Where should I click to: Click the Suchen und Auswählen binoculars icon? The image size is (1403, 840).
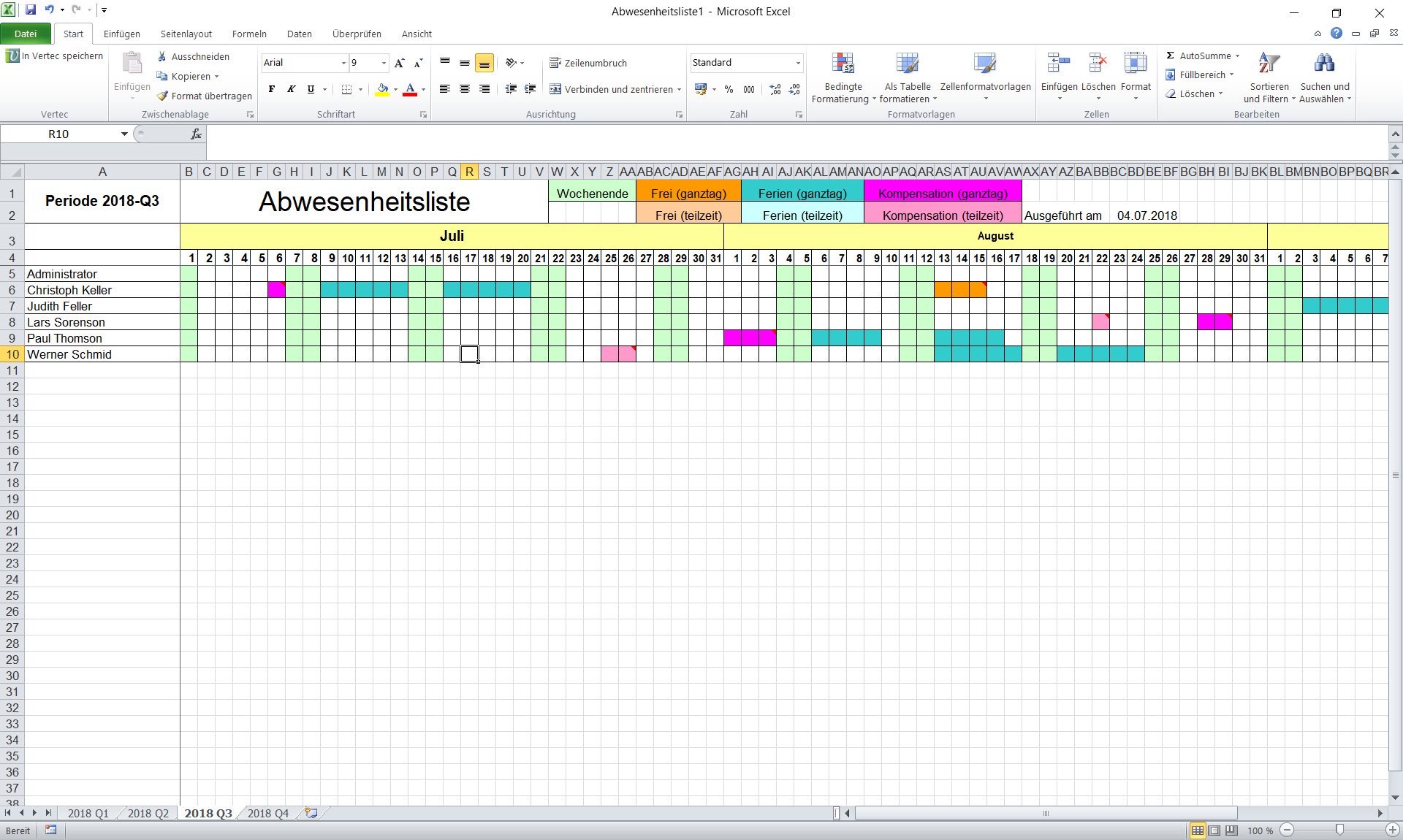[1324, 64]
